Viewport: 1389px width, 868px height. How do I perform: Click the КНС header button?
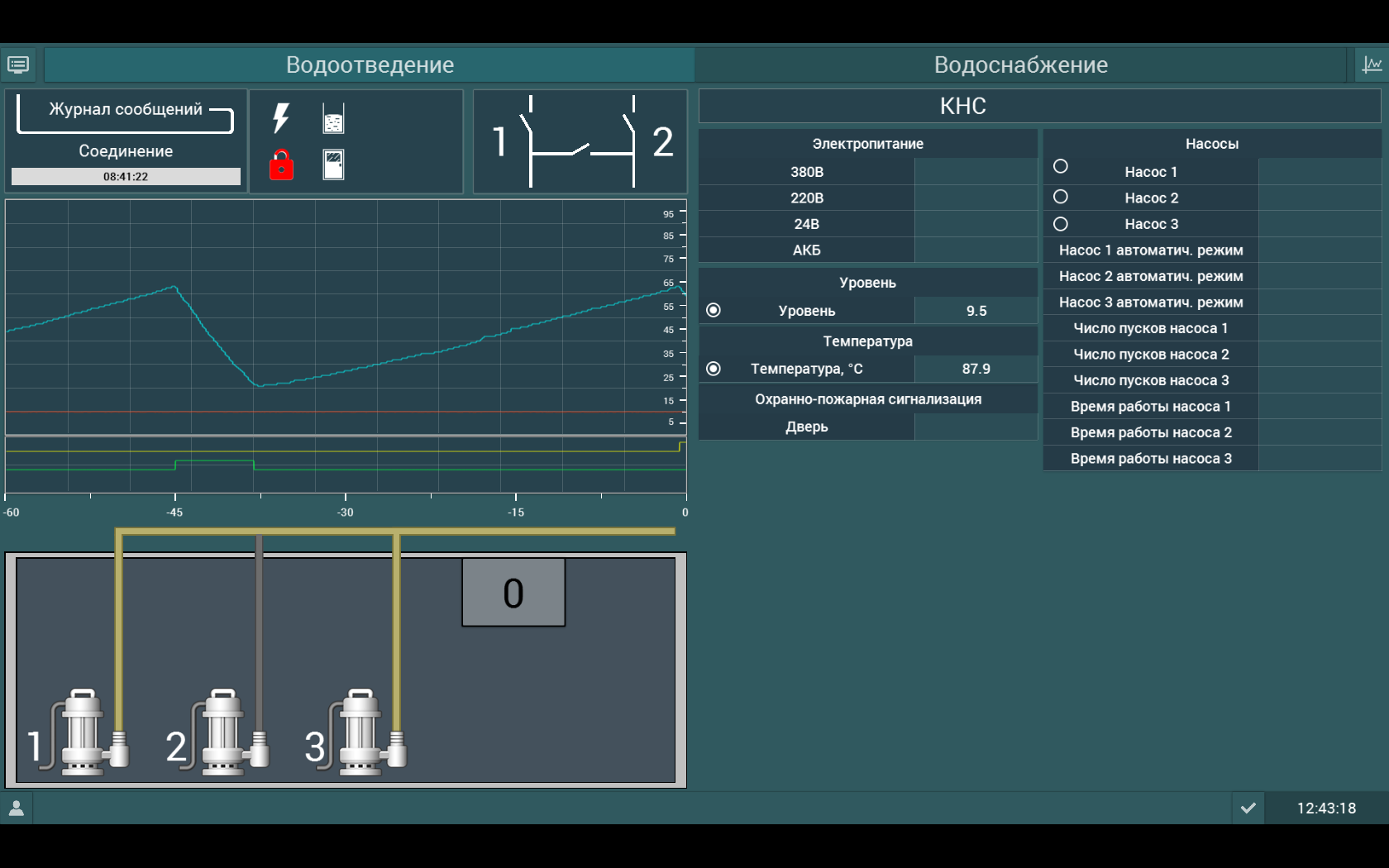(x=963, y=106)
